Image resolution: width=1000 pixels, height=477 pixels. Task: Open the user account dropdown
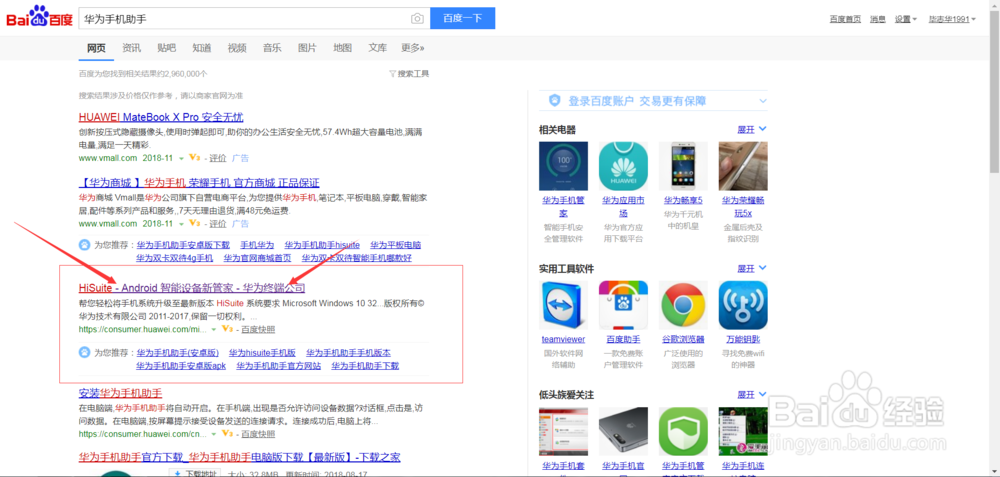pyautogui.click(x=952, y=19)
